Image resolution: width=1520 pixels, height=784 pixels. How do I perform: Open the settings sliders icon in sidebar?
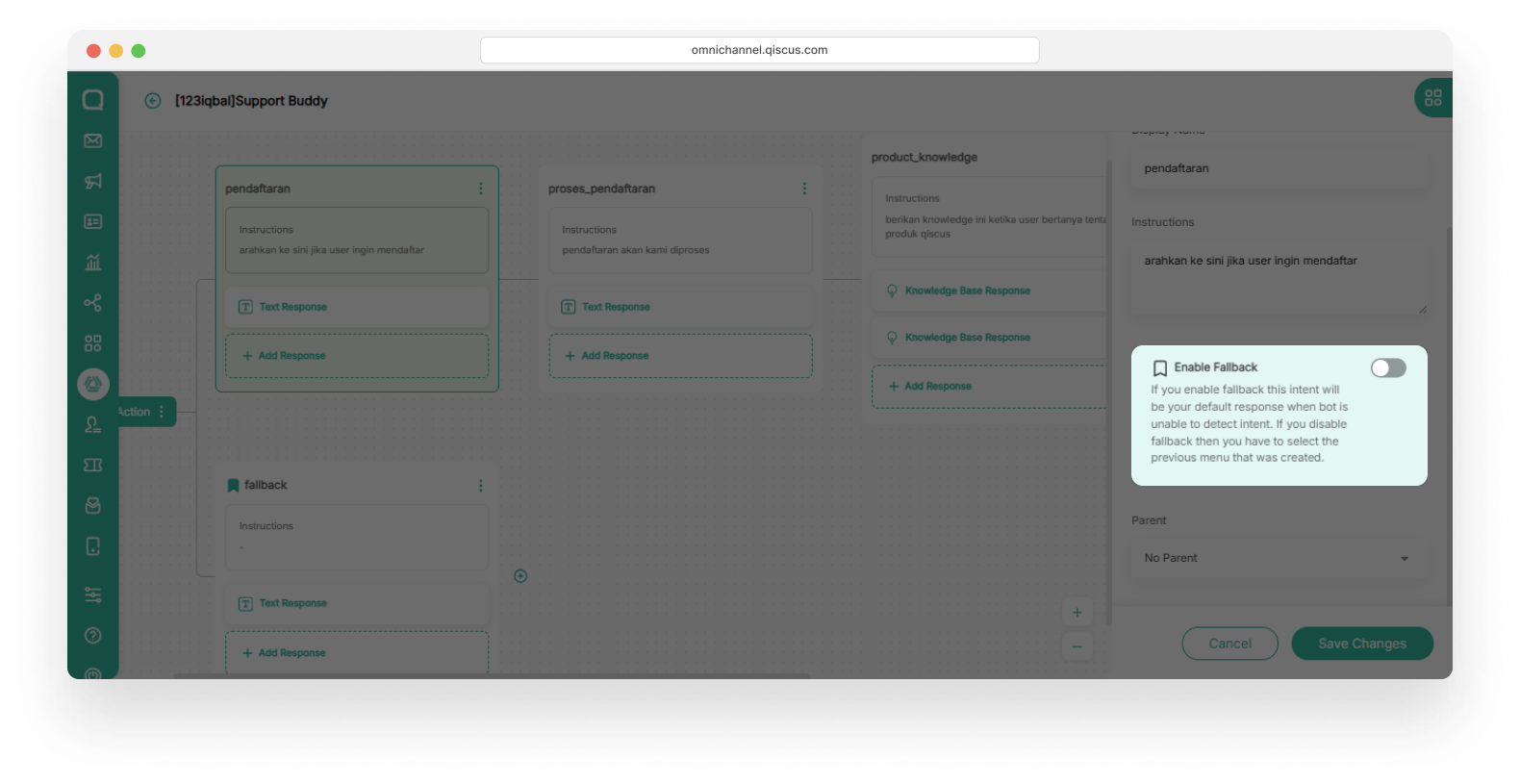(x=93, y=594)
